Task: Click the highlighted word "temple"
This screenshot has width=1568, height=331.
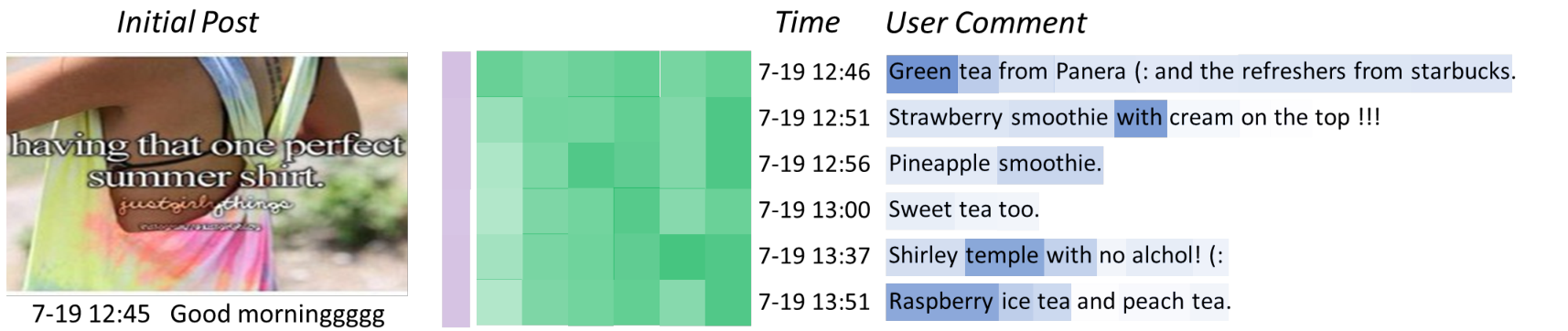Action: pyautogui.click(x=1003, y=256)
